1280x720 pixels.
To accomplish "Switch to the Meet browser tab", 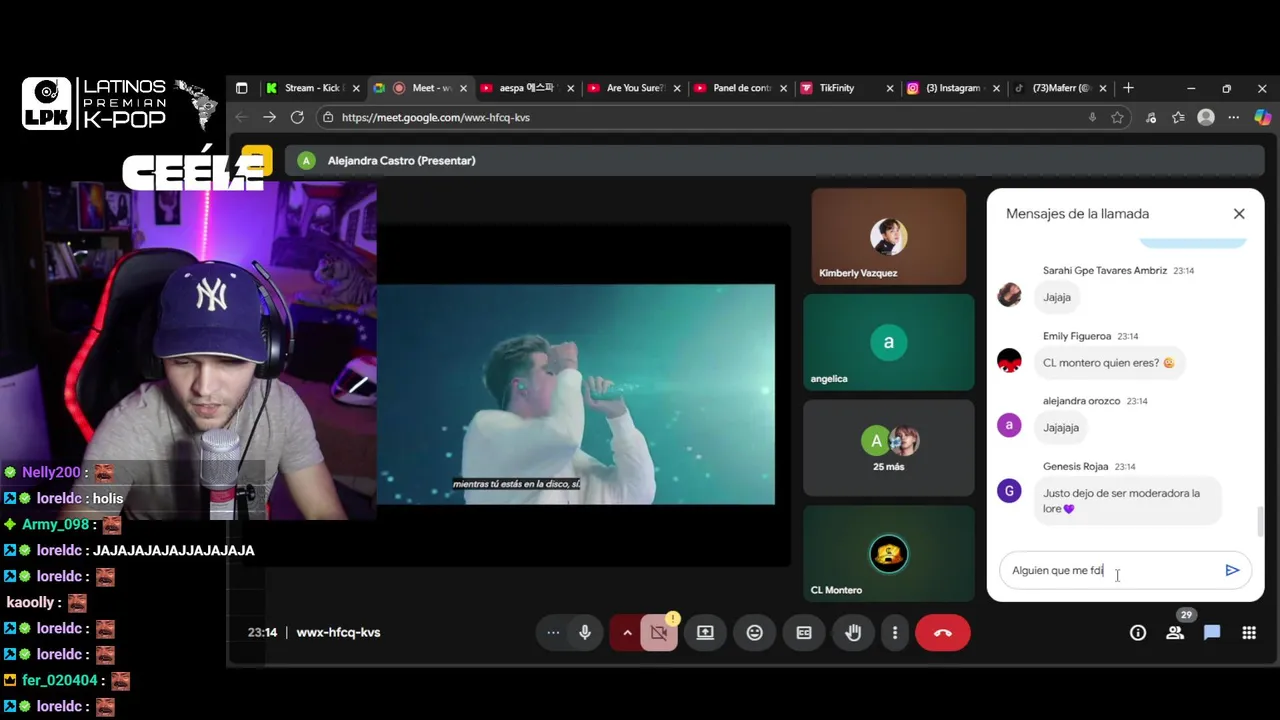I will pyautogui.click(x=420, y=88).
